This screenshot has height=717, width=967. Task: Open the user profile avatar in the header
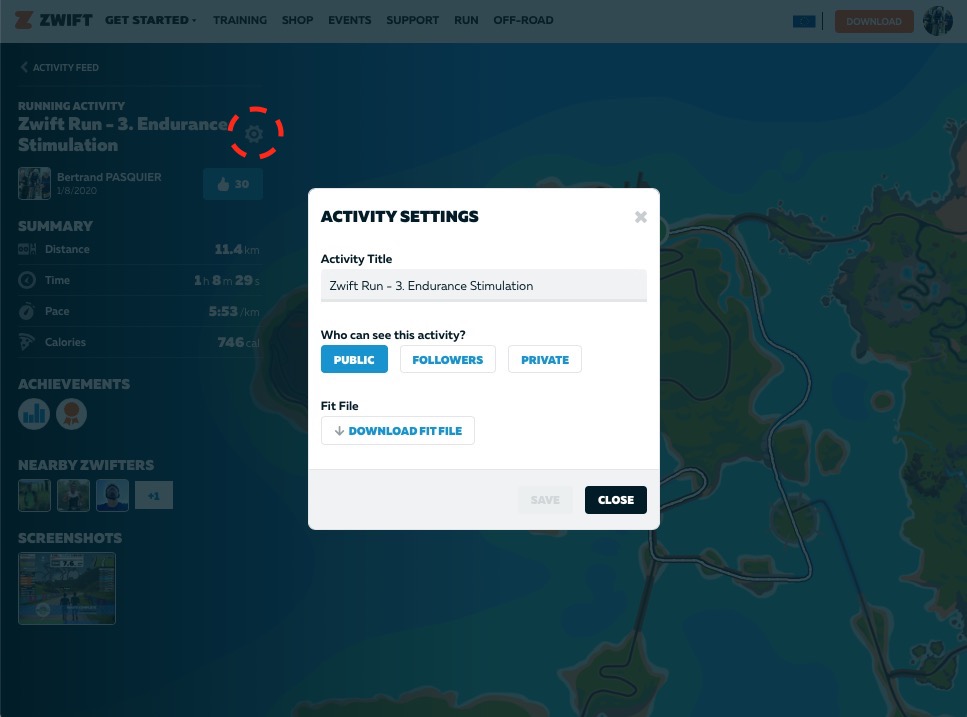coord(938,21)
